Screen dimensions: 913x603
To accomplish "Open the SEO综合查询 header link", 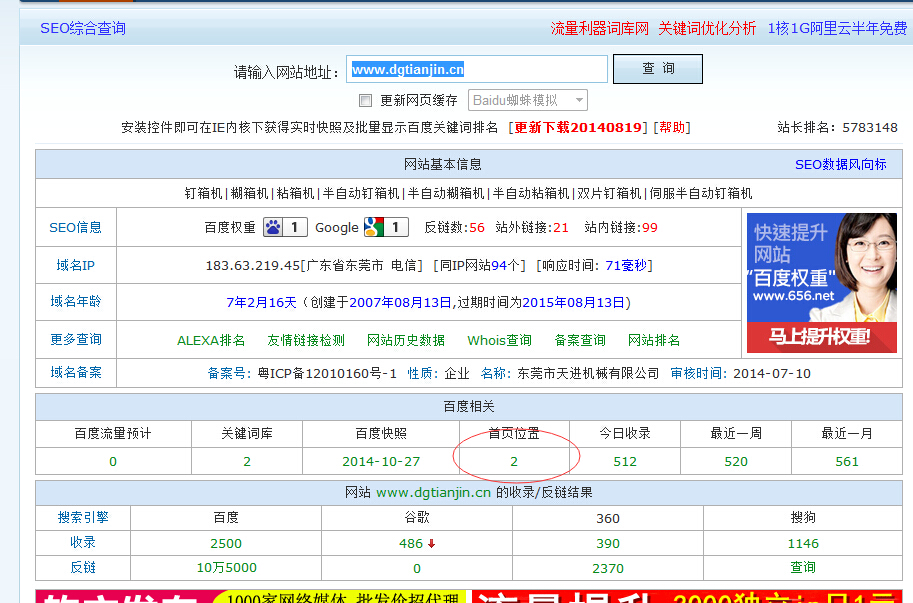I will pyautogui.click(x=83, y=28).
